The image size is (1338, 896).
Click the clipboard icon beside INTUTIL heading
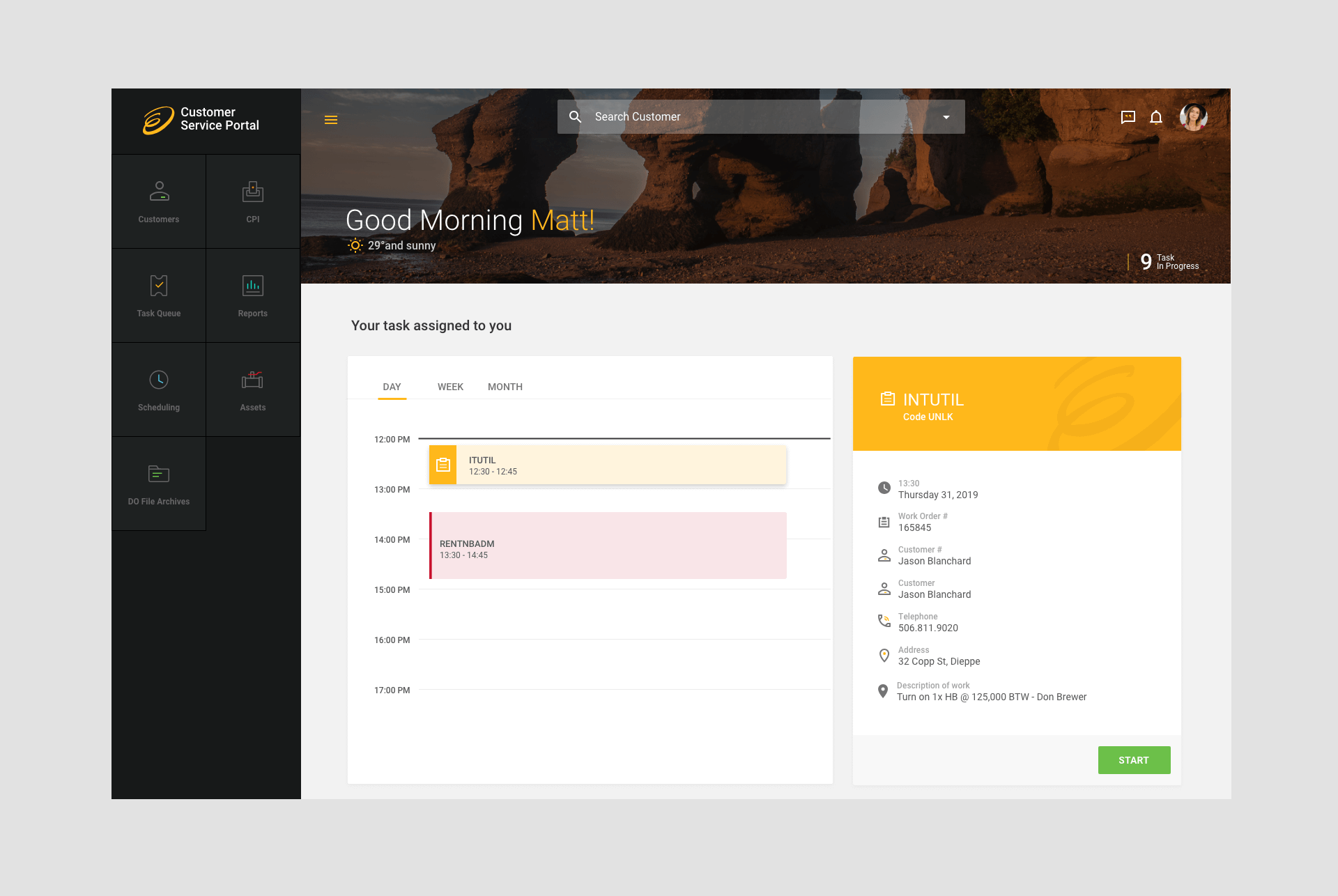[888, 399]
